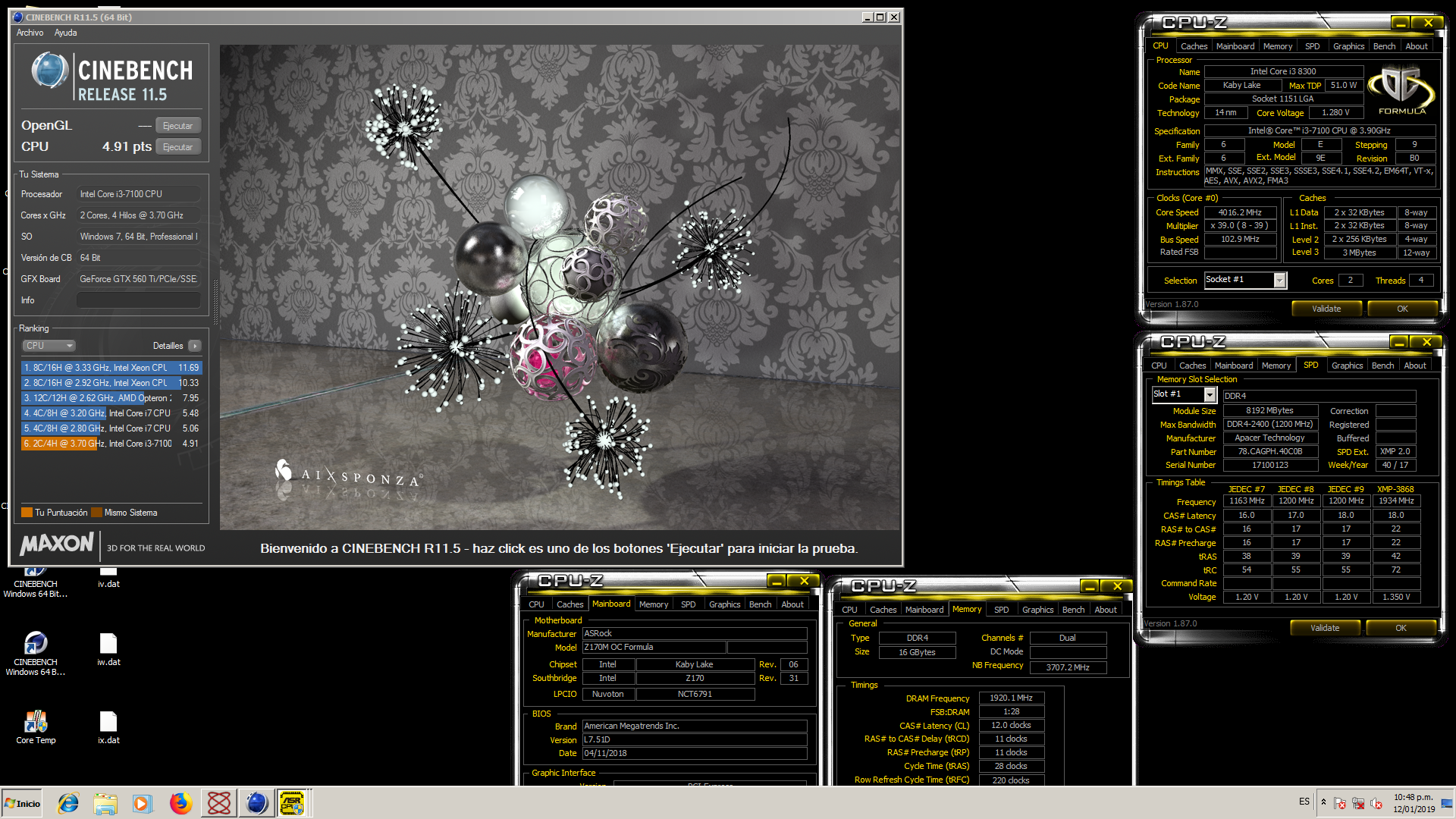The width and height of the screenshot is (1456, 819).
Task: Open the Archivo menu
Action: click(30, 33)
